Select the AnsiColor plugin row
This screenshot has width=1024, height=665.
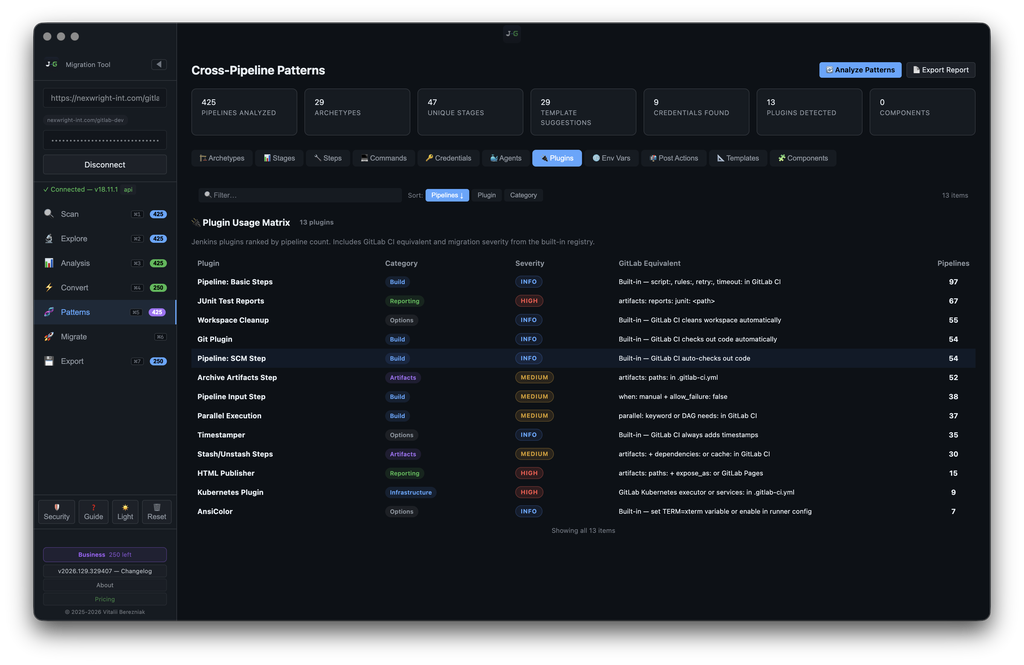pos(583,511)
